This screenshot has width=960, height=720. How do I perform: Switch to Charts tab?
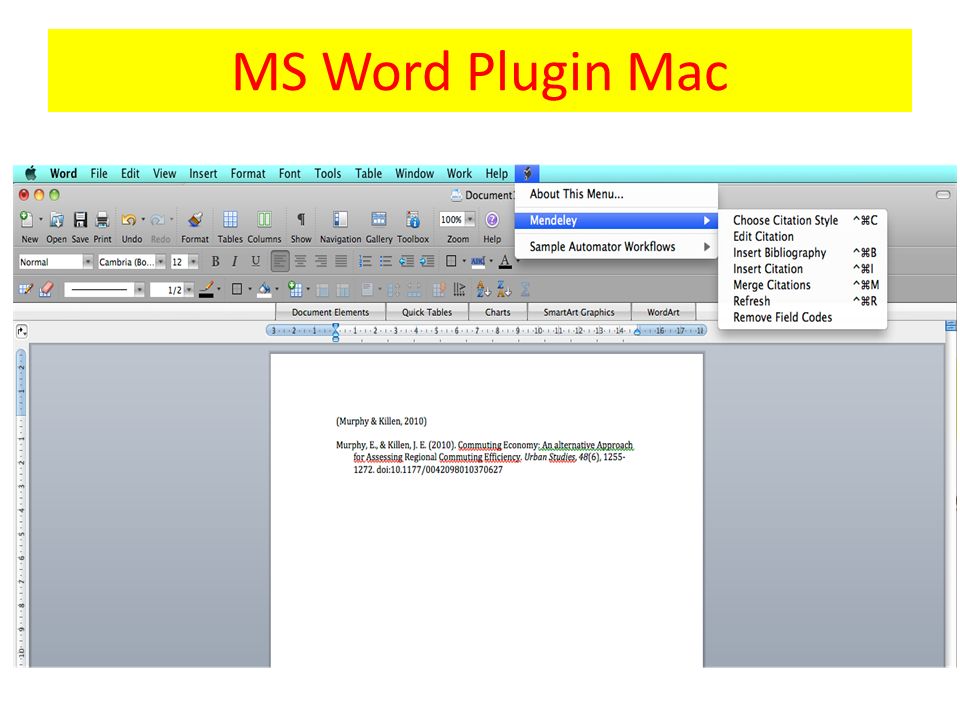tap(498, 312)
